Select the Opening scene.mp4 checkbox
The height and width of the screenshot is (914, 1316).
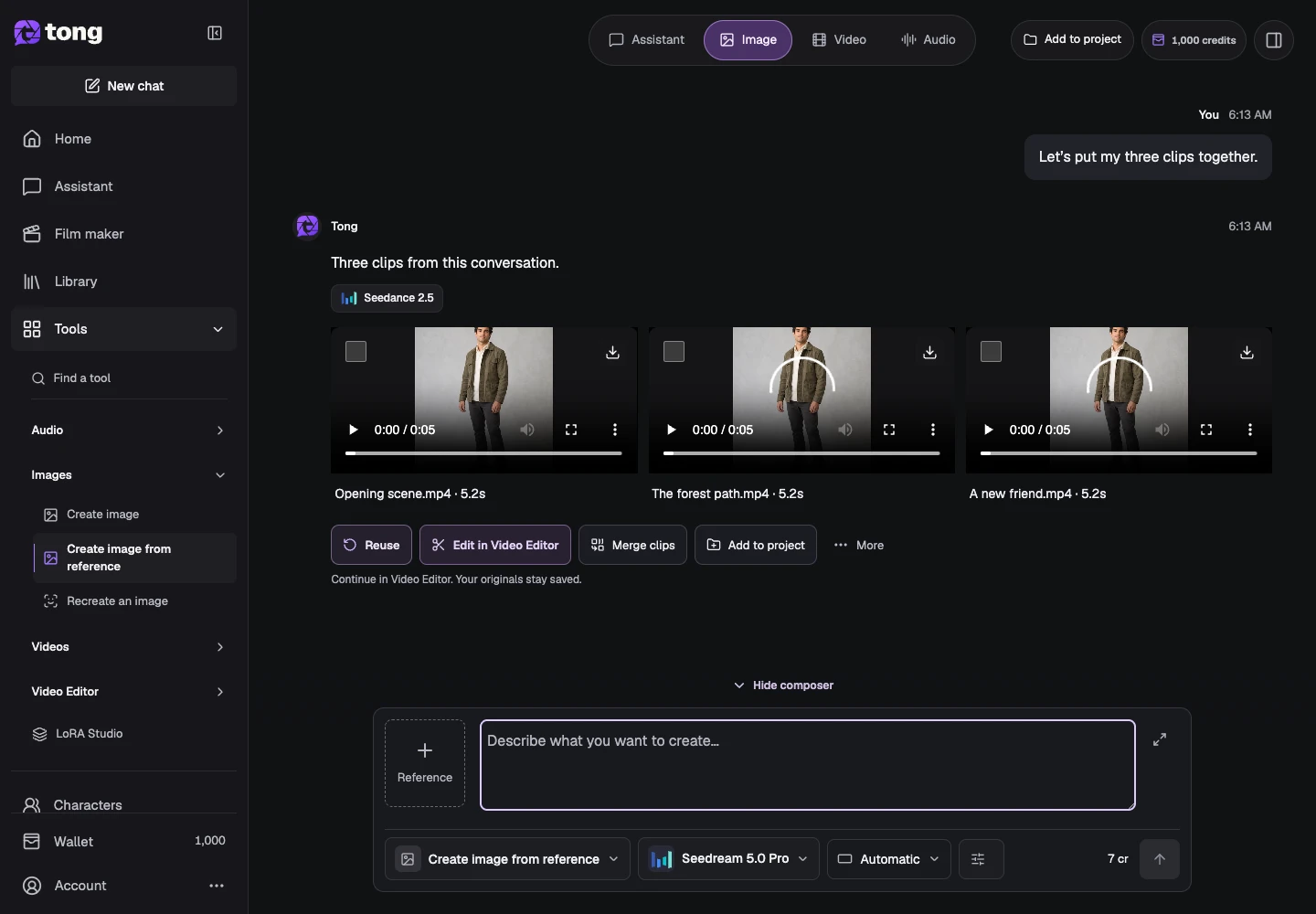[356, 352]
